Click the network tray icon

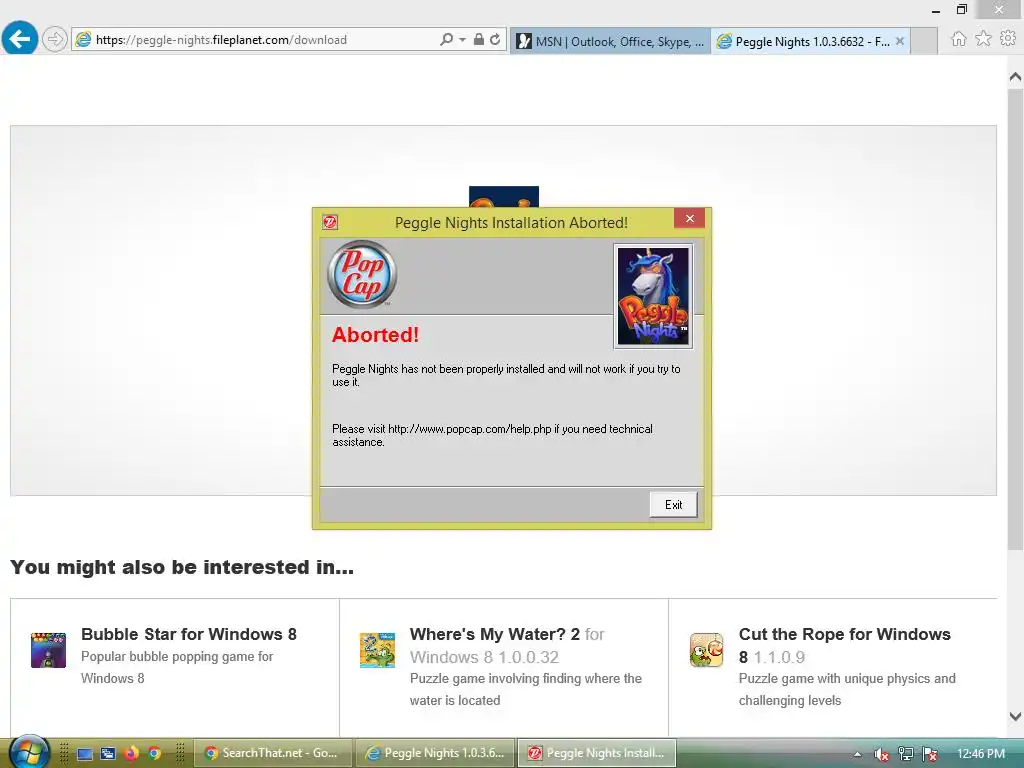click(906, 754)
